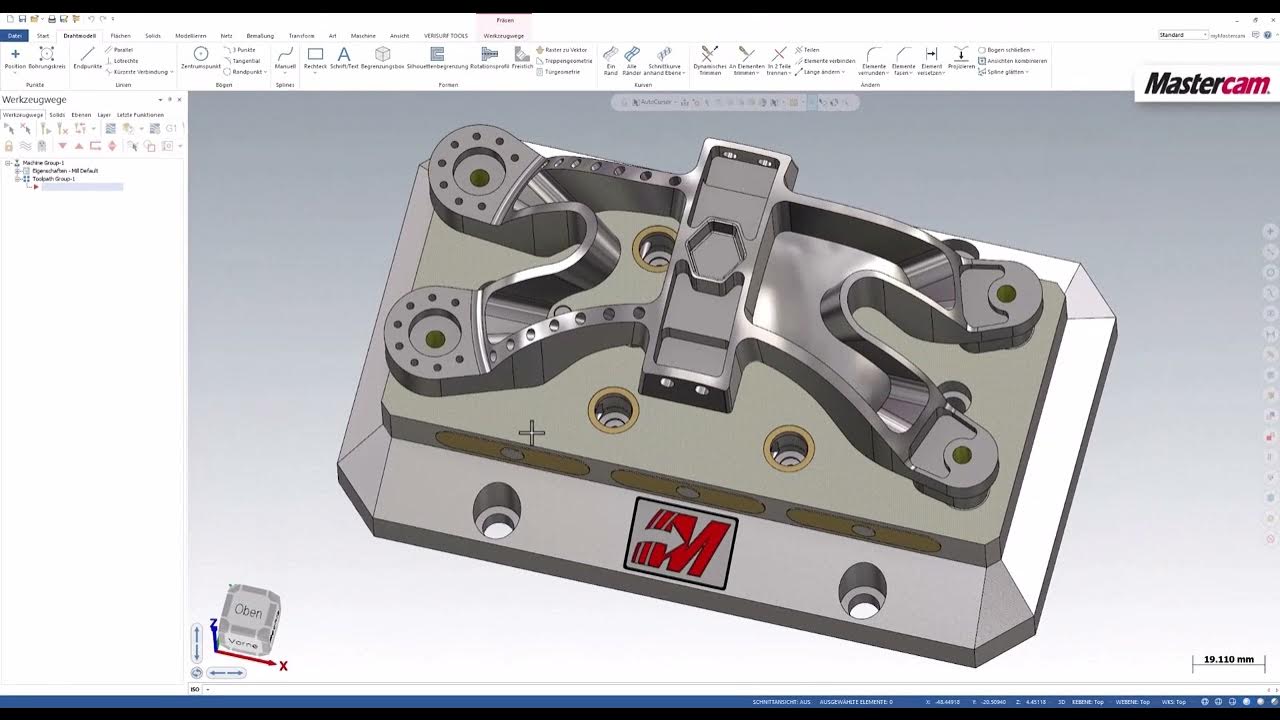Open Elemente verrunden dropdown
Screen dimensions: 1280x720
click(887, 73)
